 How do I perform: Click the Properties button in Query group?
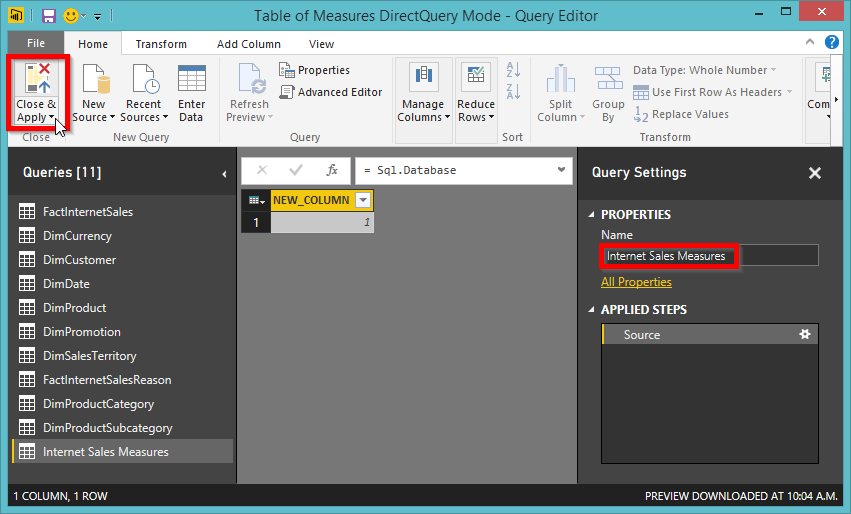tap(314, 70)
